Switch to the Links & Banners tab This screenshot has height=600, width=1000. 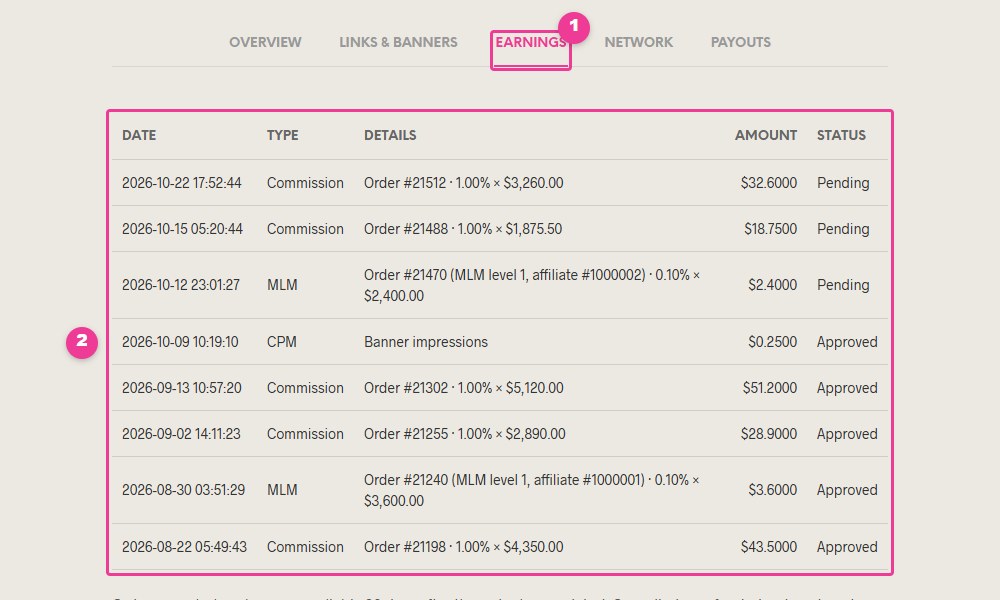(x=398, y=42)
